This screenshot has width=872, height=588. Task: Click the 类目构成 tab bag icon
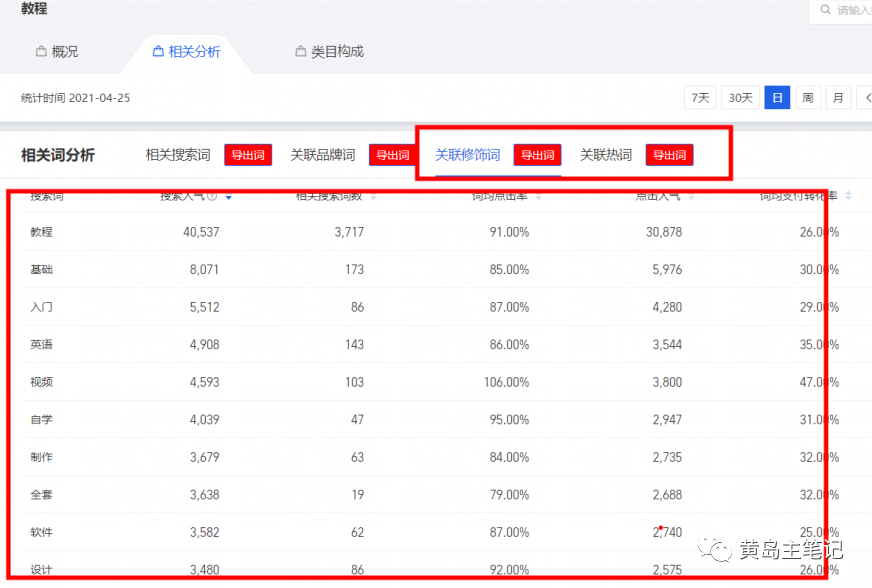point(300,52)
